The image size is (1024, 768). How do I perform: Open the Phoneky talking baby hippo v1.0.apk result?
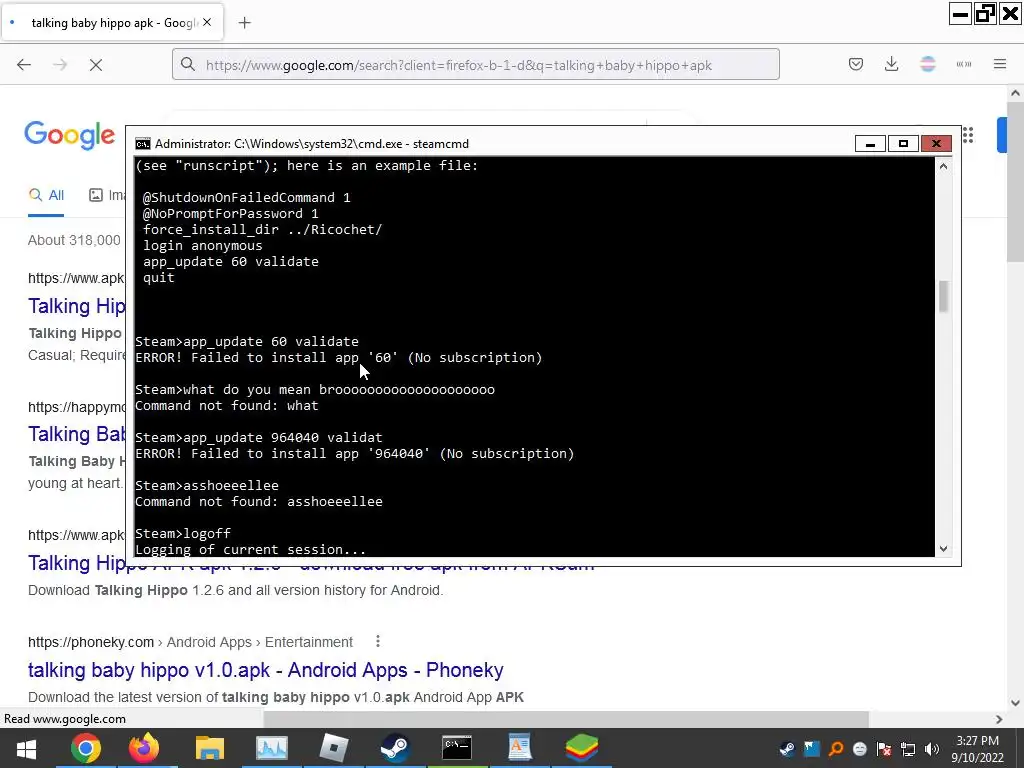pos(266,670)
